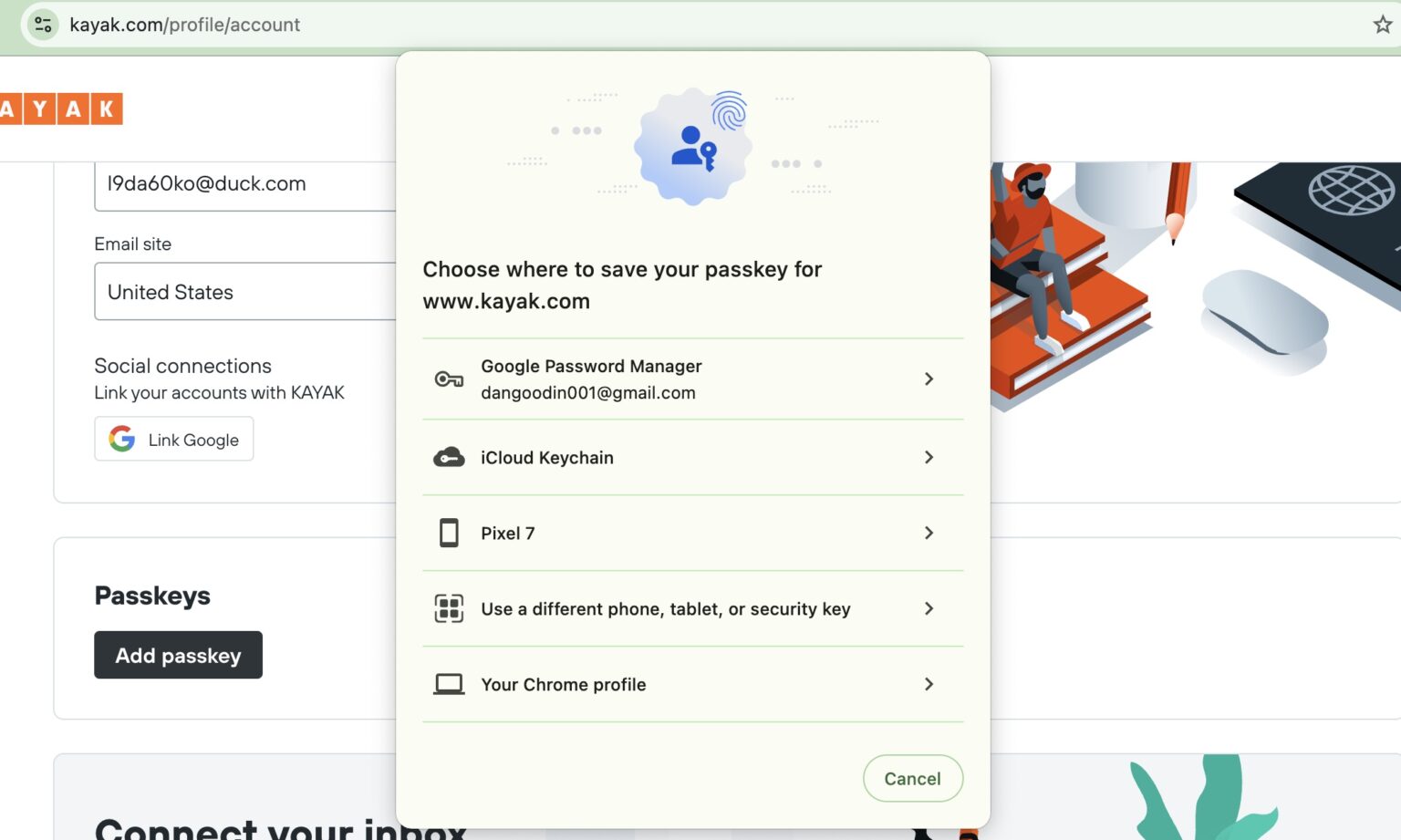Click the passkey fingerprint illustration
The width and height of the screenshot is (1401, 840).
tap(692, 146)
